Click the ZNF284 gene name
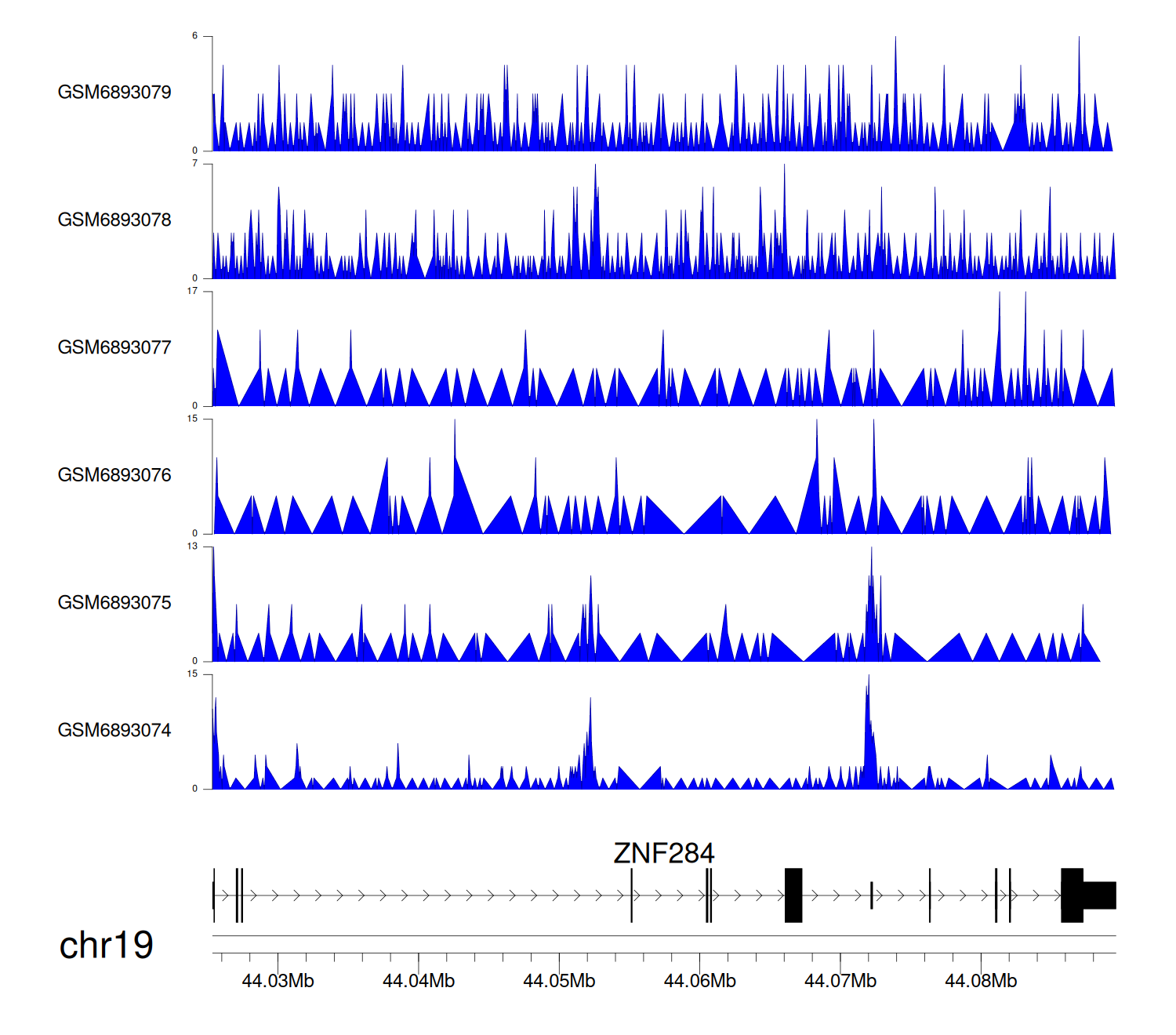This screenshot has height=1035, width=1176. point(663,853)
